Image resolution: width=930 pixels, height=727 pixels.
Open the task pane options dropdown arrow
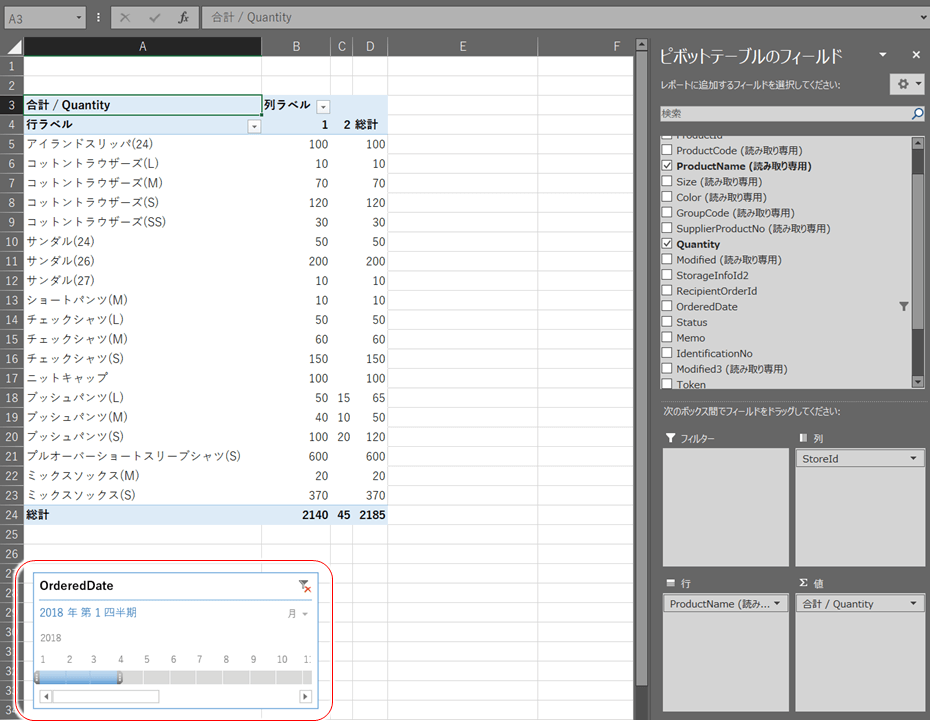(x=883, y=55)
